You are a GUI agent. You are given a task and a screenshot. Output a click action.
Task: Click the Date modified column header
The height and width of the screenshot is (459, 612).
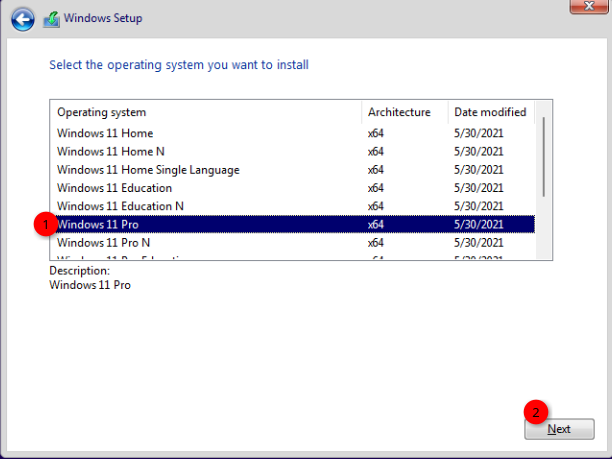tap(490, 112)
